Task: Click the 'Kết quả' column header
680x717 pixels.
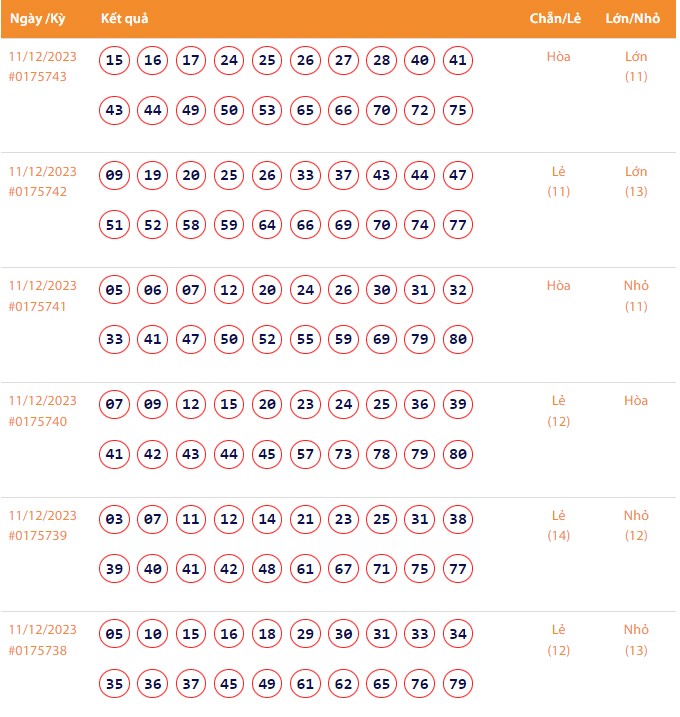Action: pyautogui.click(x=125, y=19)
